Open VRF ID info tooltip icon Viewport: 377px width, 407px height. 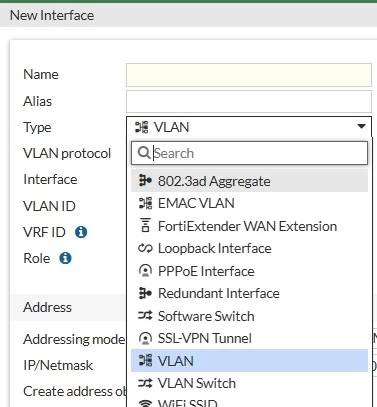pyautogui.click(x=81, y=232)
